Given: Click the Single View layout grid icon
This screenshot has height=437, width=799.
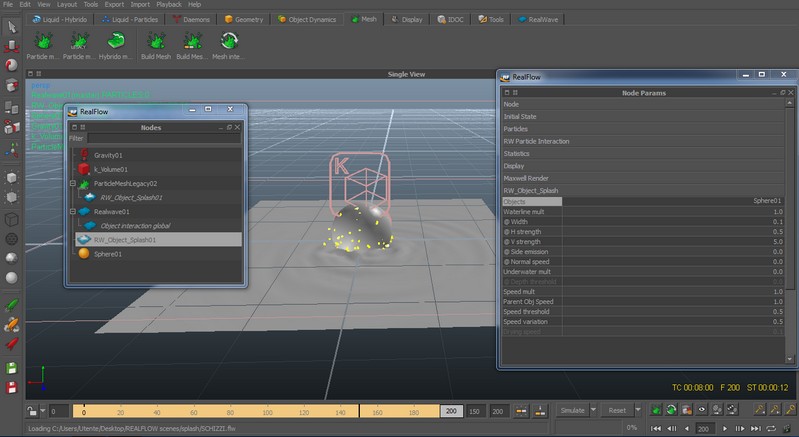Looking at the screenshot, I should tap(38, 74).
